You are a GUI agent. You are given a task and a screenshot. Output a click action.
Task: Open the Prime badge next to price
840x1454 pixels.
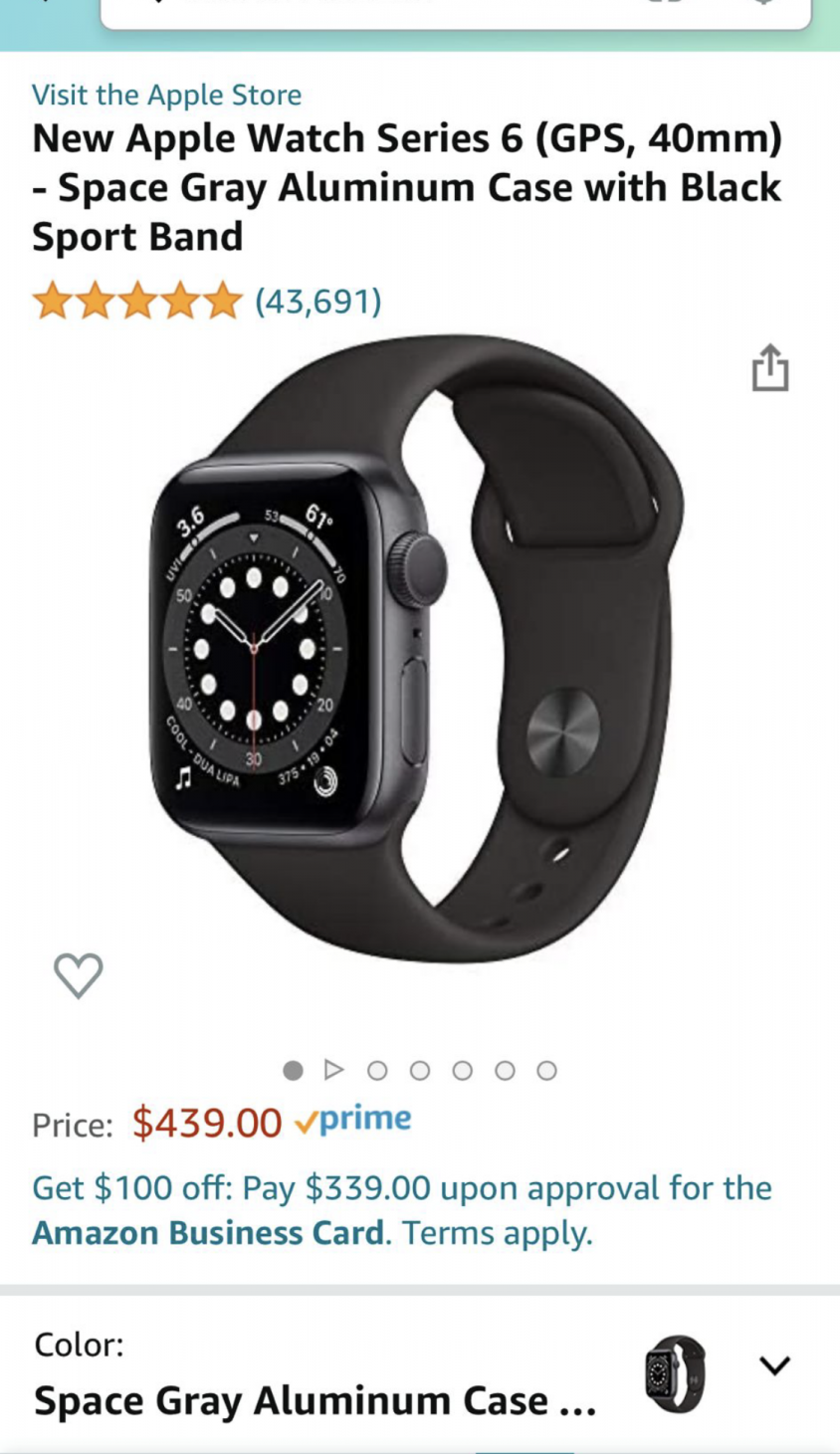(353, 1121)
